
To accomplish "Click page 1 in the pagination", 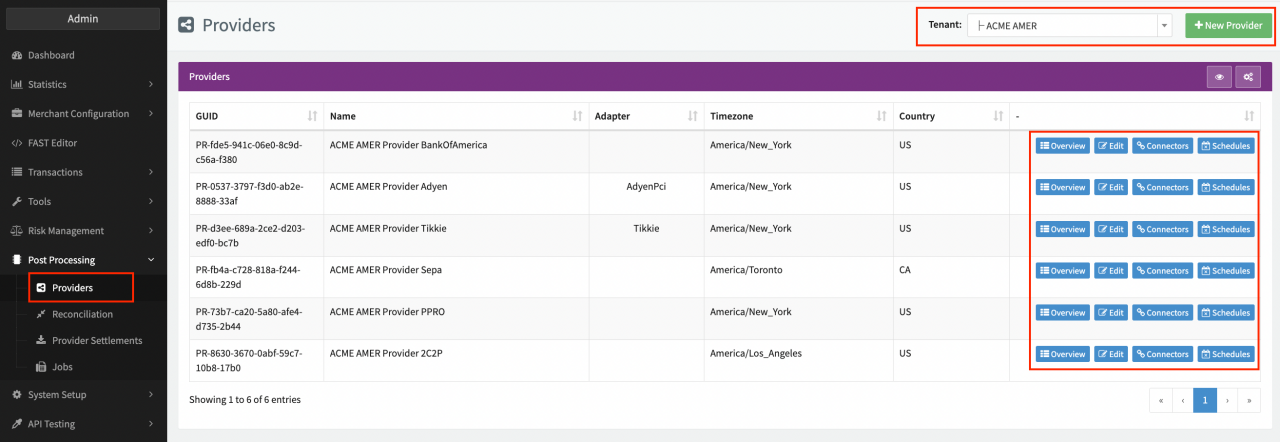I will click(1205, 400).
